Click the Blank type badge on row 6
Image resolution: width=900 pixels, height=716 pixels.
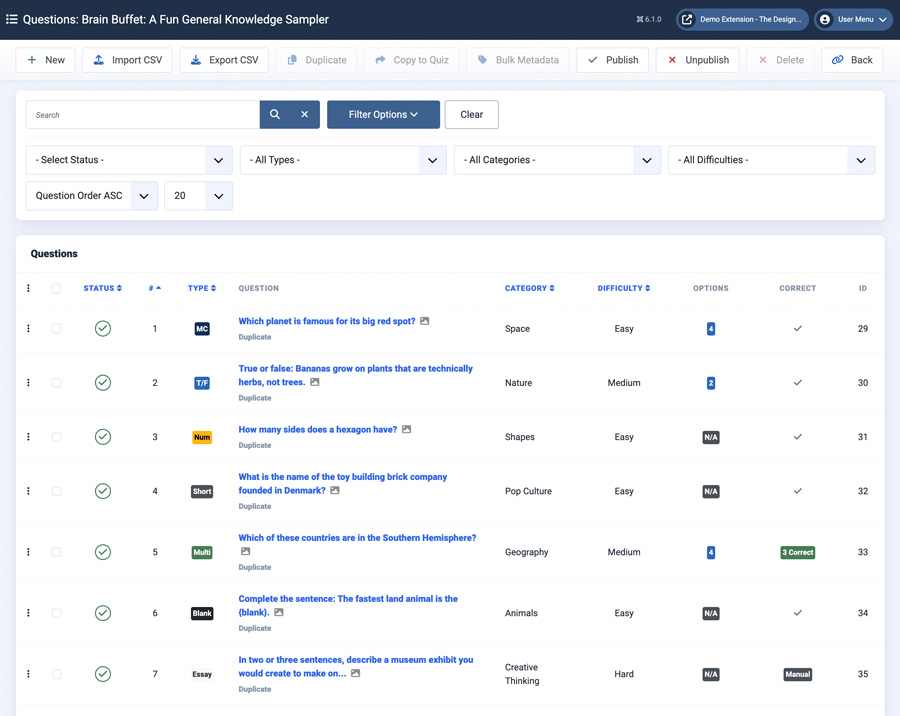click(x=202, y=613)
